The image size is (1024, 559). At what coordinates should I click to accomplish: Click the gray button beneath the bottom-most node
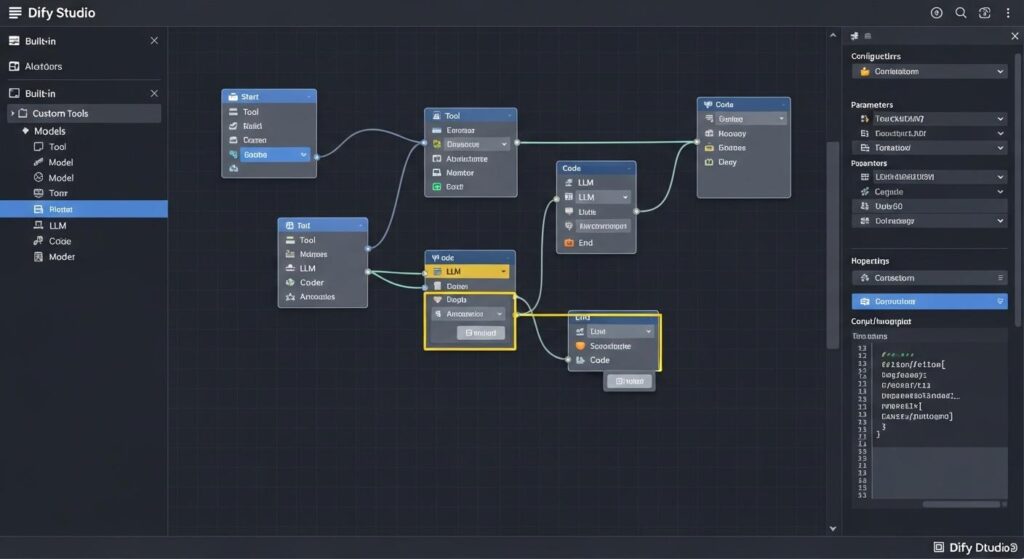(x=629, y=381)
